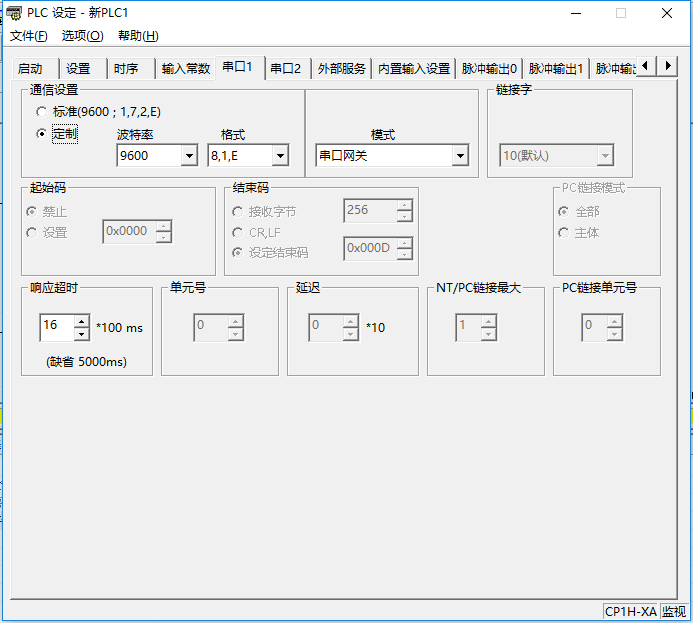This screenshot has height=623, width=693.
Task: Switch to the 串口2 tab
Action: (285, 69)
